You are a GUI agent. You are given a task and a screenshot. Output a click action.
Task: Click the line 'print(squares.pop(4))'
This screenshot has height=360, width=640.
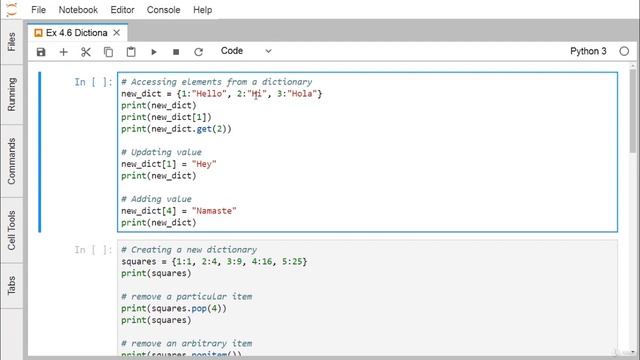click(x=174, y=309)
